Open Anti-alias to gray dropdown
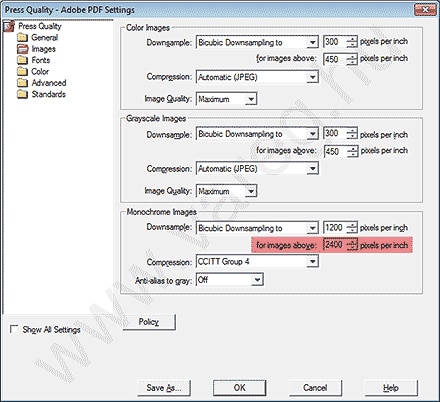Image resolution: width=440 pixels, height=402 pixels. (230, 280)
